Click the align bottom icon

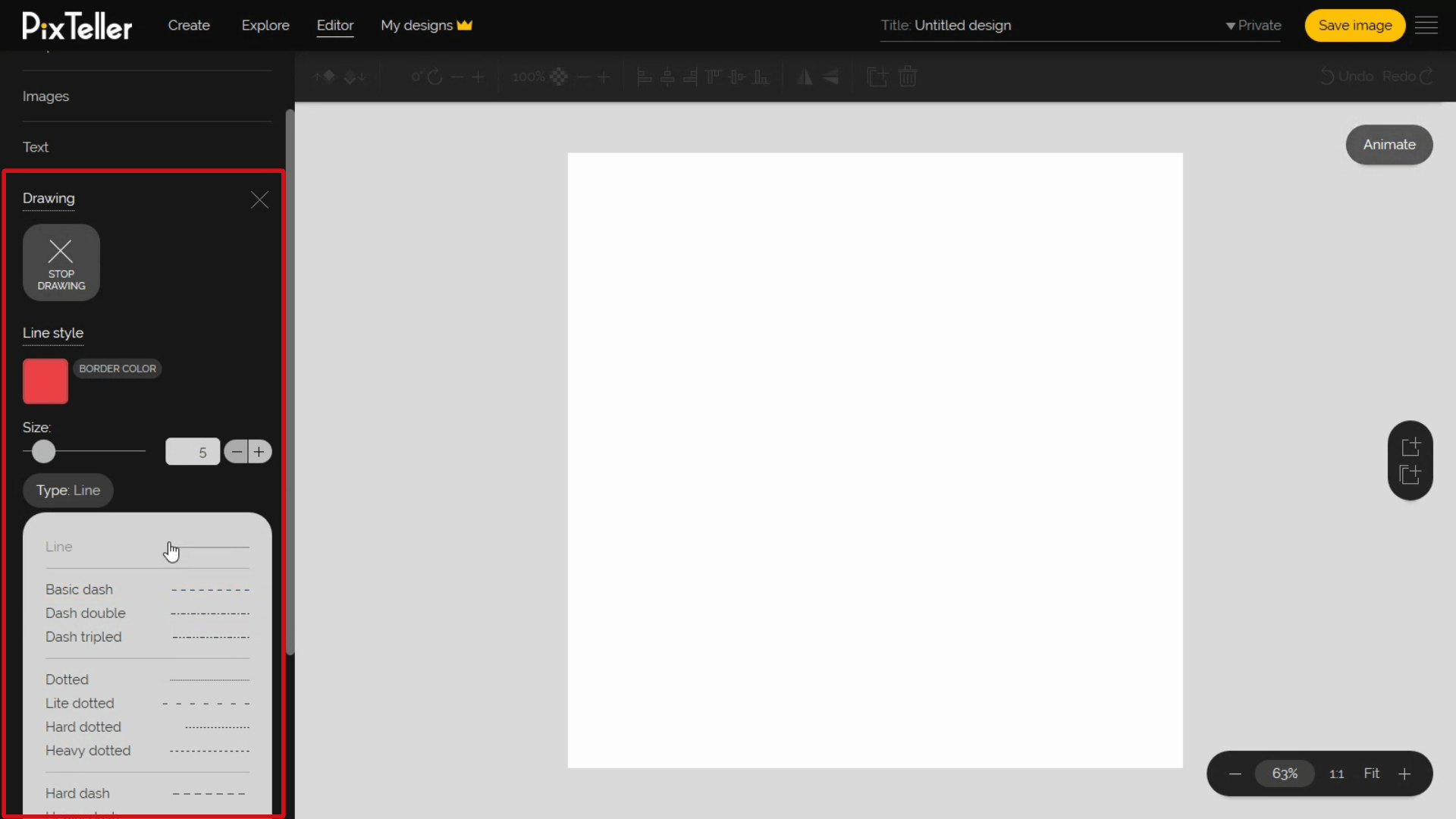click(761, 77)
